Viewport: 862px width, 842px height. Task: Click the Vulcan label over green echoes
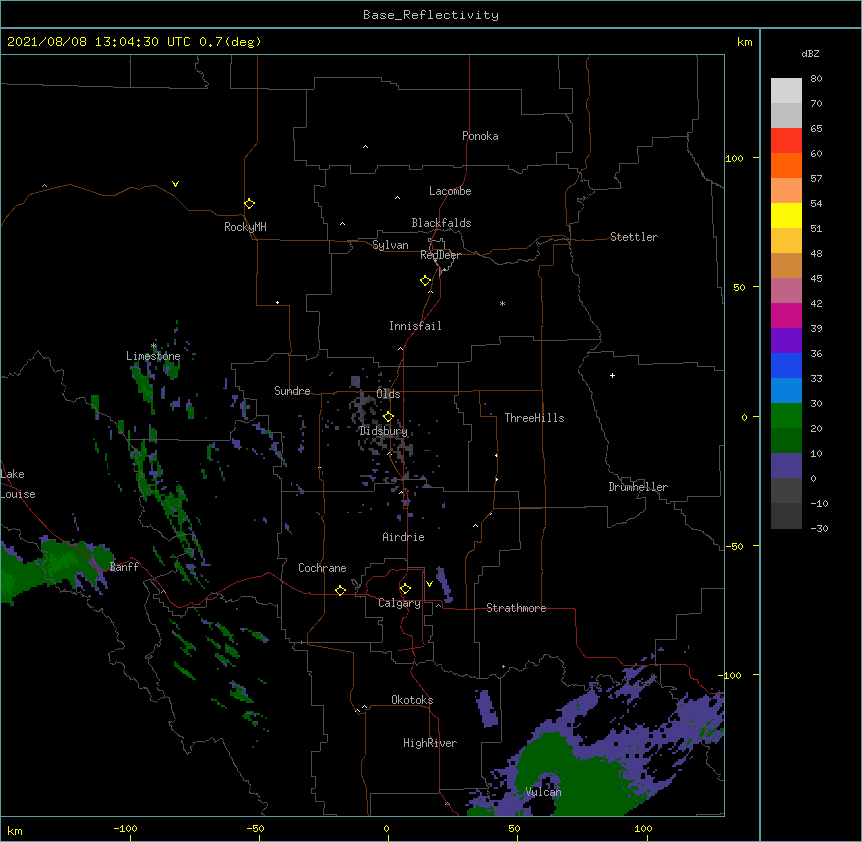coord(543,792)
